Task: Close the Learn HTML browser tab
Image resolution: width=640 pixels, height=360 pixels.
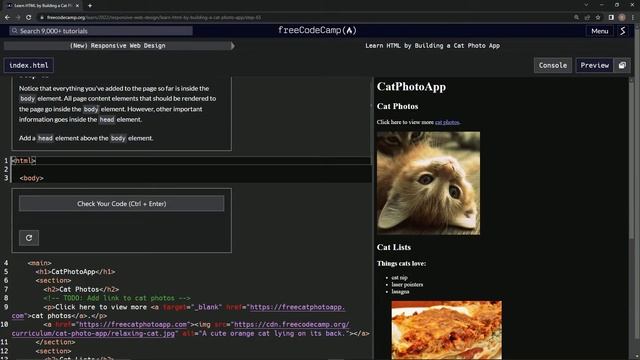Action: (78, 6)
